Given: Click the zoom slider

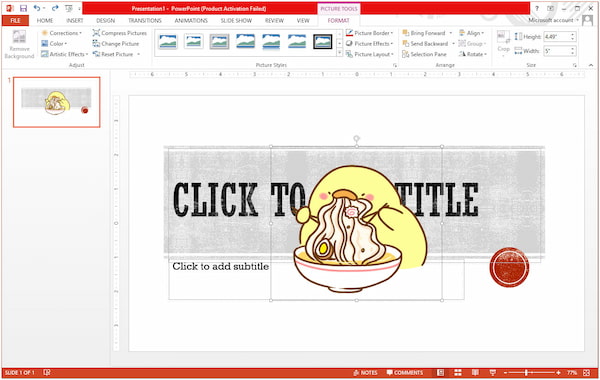Looking at the screenshot, I should click(x=532, y=373).
